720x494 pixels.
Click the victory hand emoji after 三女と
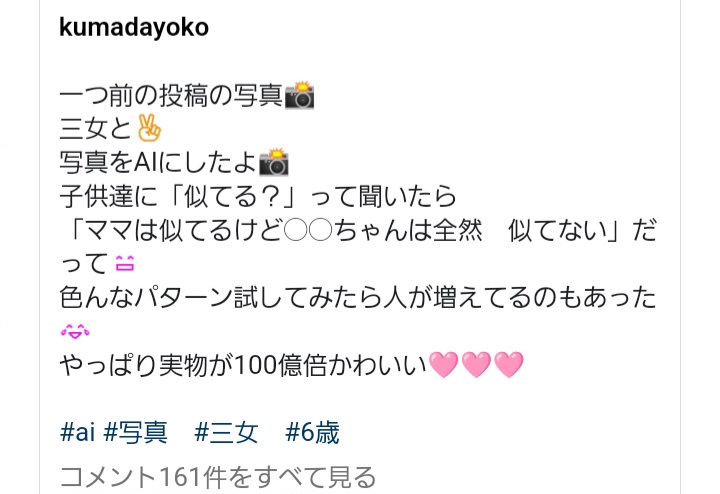click(149, 128)
